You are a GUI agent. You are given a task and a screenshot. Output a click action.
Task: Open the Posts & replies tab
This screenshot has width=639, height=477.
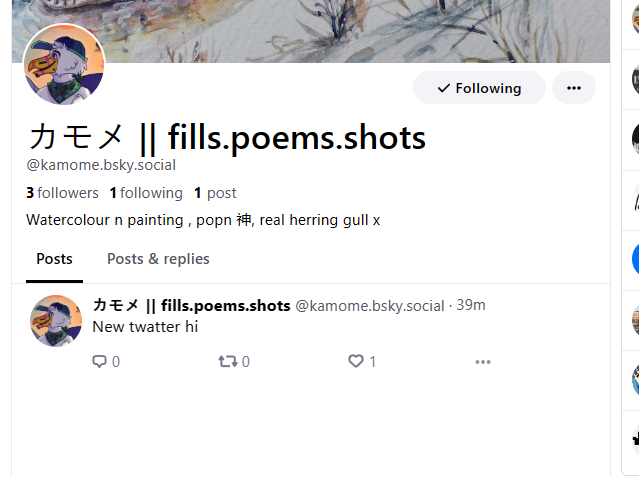click(x=158, y=259)
